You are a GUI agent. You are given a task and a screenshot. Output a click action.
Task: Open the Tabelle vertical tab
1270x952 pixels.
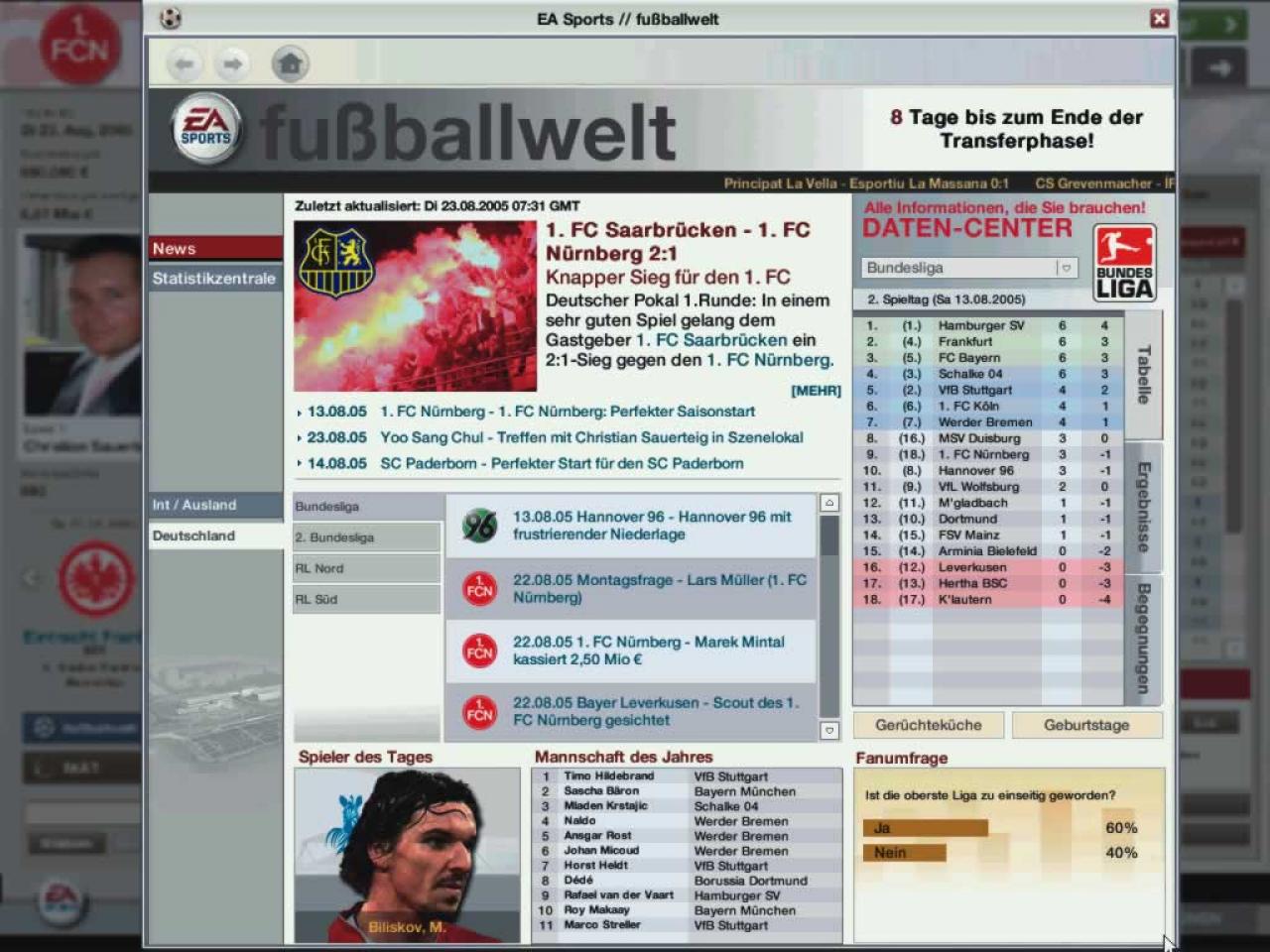(1144, 375)
